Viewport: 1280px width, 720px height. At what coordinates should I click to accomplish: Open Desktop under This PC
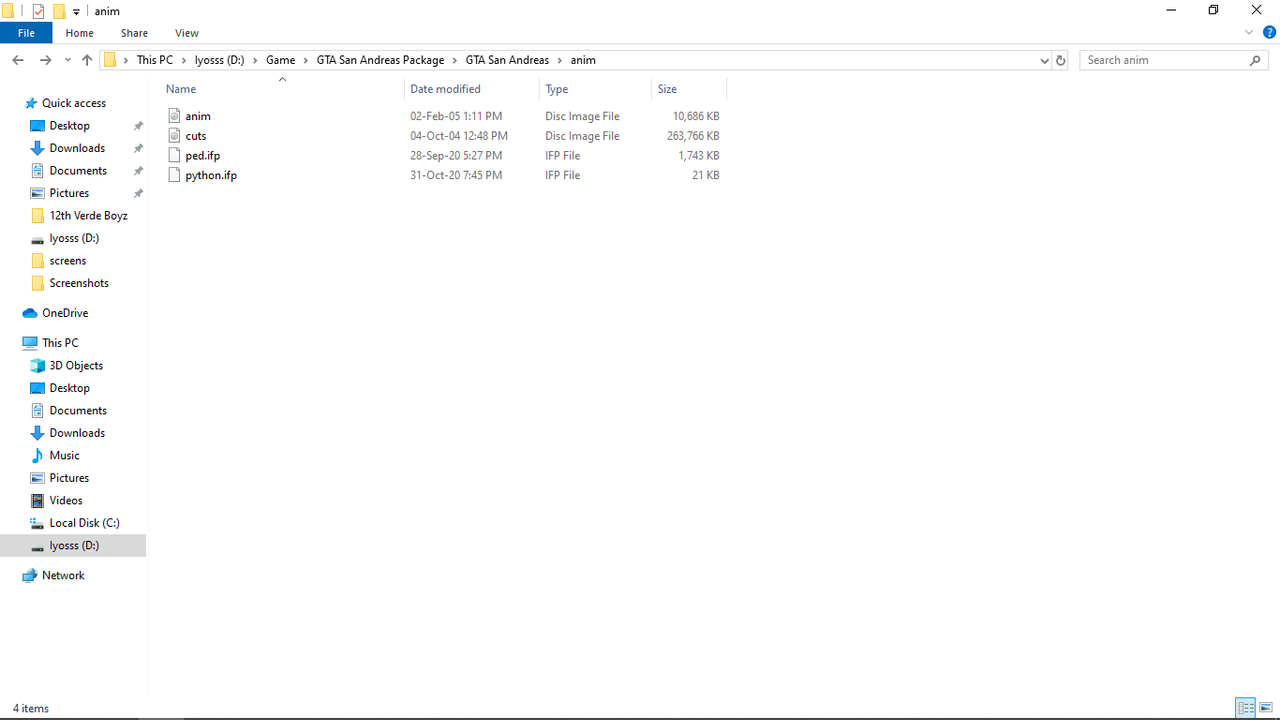coord(70,388)
